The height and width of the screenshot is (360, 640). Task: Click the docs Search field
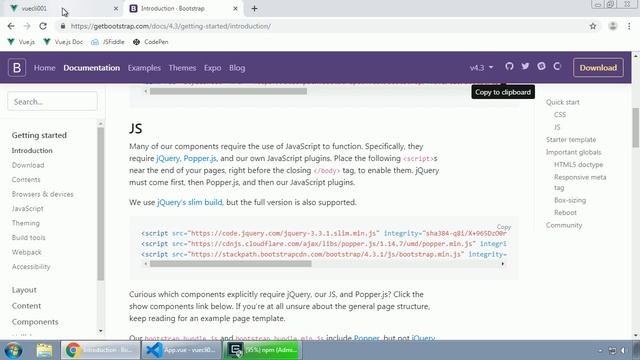click(52, 101)
